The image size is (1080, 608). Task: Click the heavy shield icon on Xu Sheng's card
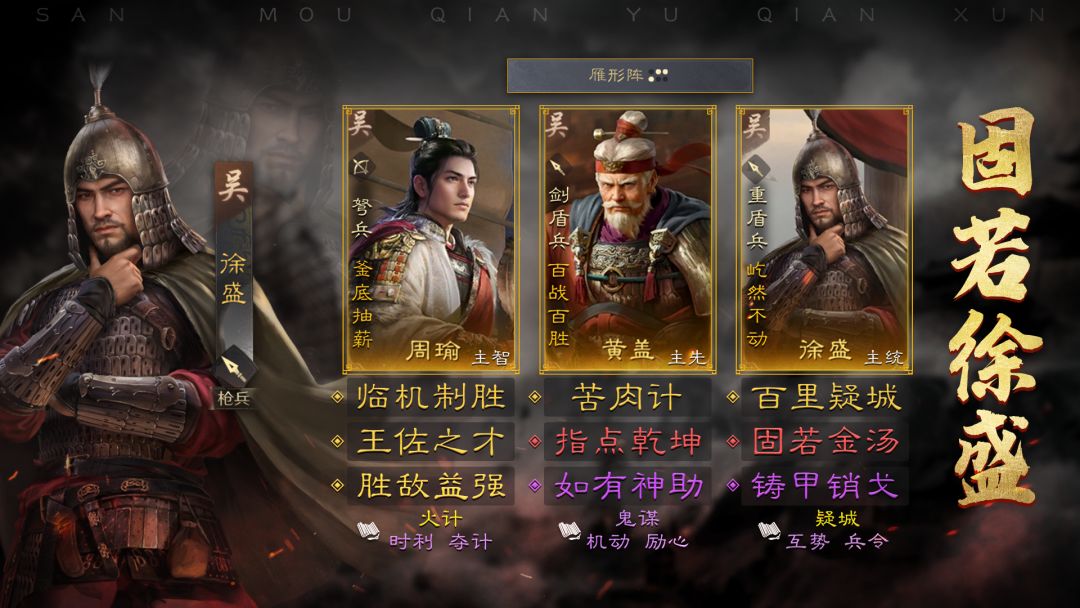point(756,167)
